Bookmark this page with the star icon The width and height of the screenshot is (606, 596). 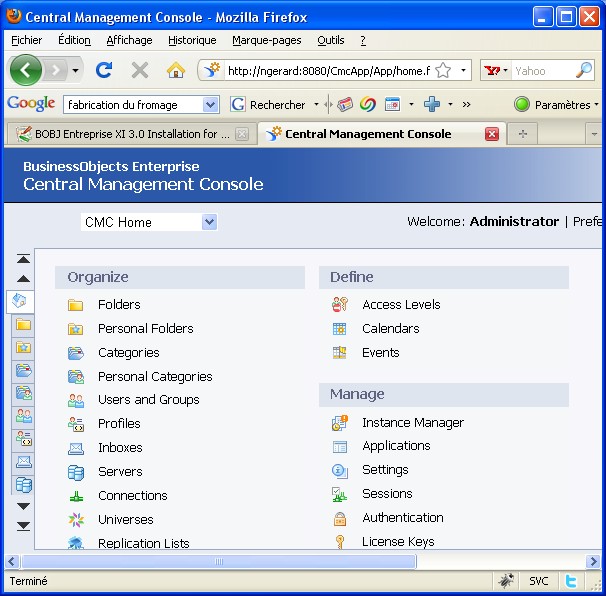tap(443, 71)
